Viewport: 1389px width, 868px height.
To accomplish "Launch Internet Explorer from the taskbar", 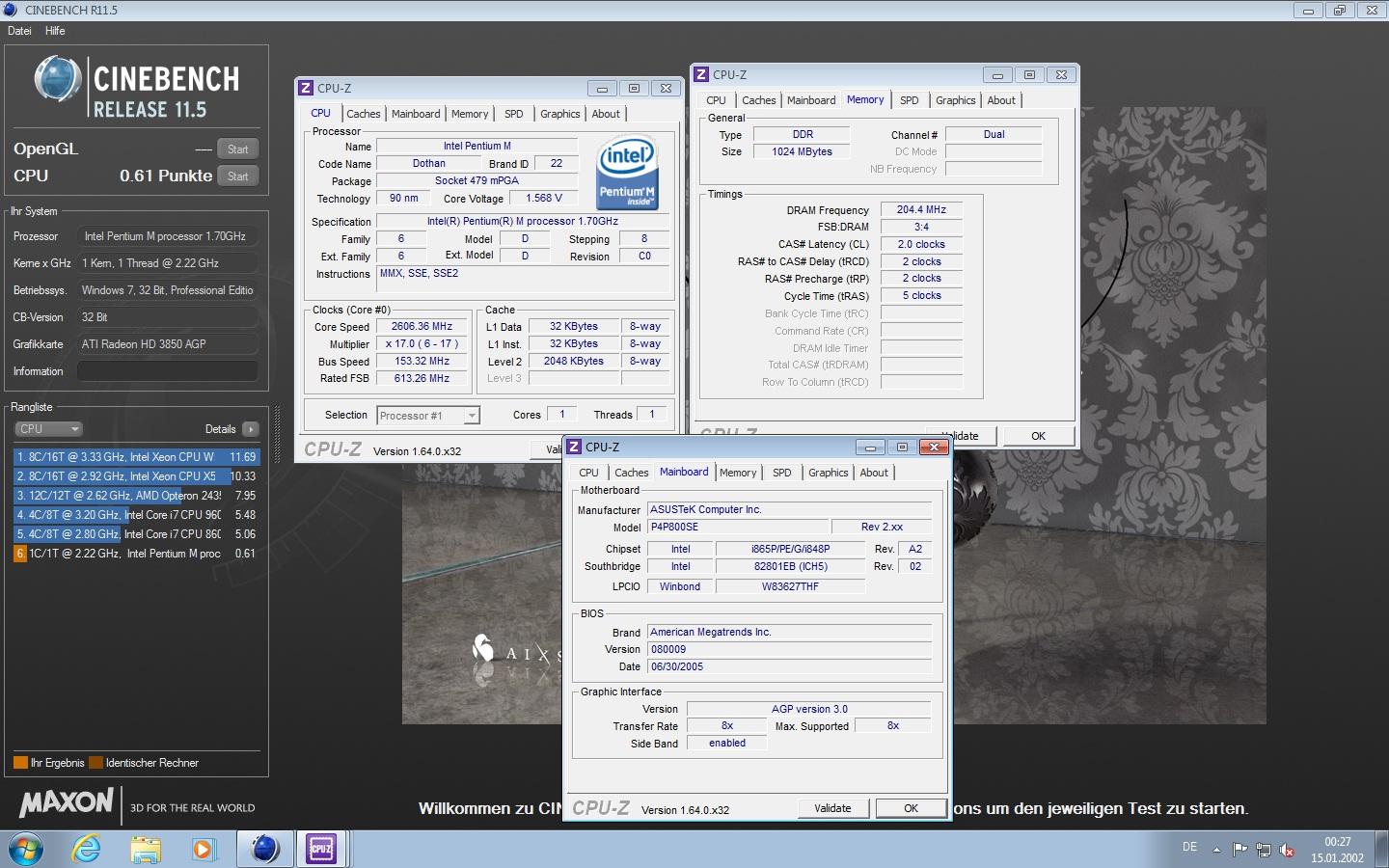I will coord(87,850).
